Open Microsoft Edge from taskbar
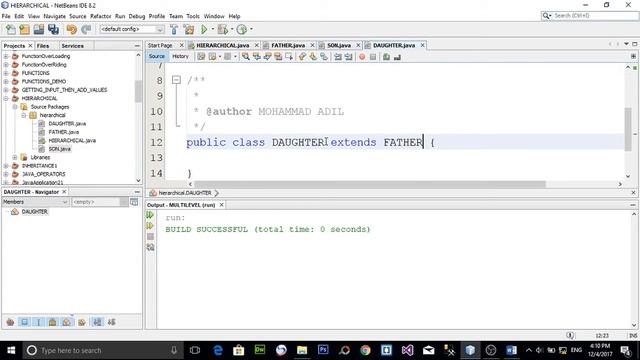Image resolution: width=640 pixels, height=360 pixels. (218, 350)
